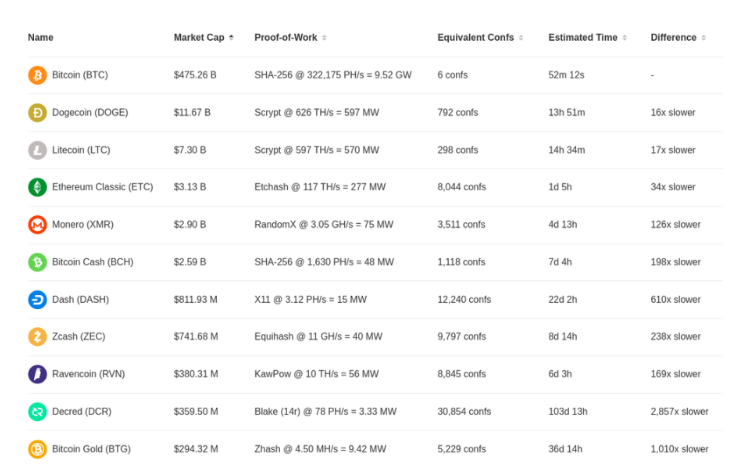Image resolution: width=736 pixels, height=475 pixels.
Task: Click the Bitcoin orange logo icon
Action: click(x=38, y=75)
